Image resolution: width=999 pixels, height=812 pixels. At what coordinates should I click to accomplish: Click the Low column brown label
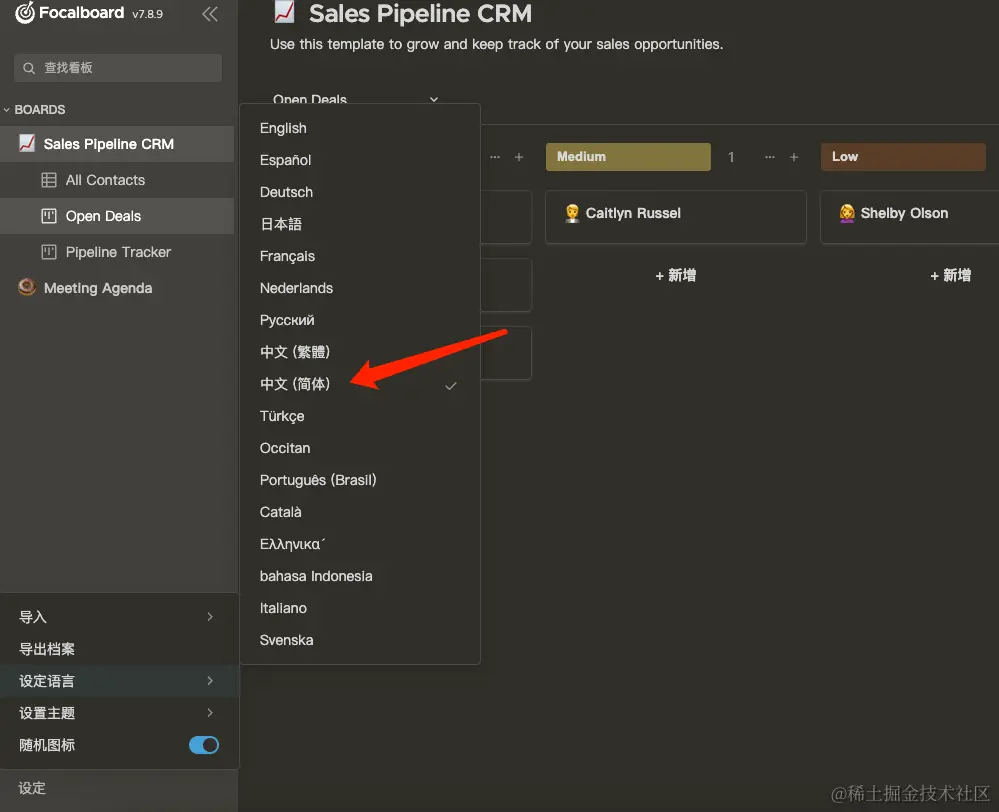pos(903,157)
